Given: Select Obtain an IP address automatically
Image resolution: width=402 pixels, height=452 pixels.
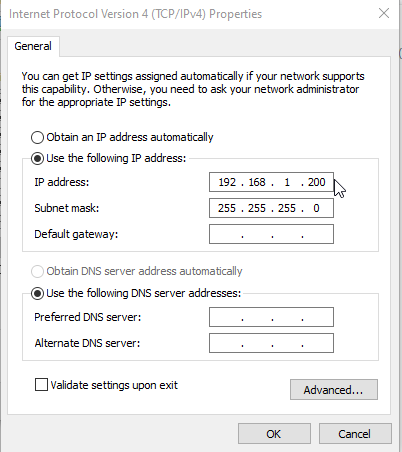Looking at the screenshot, I should 37,137.
